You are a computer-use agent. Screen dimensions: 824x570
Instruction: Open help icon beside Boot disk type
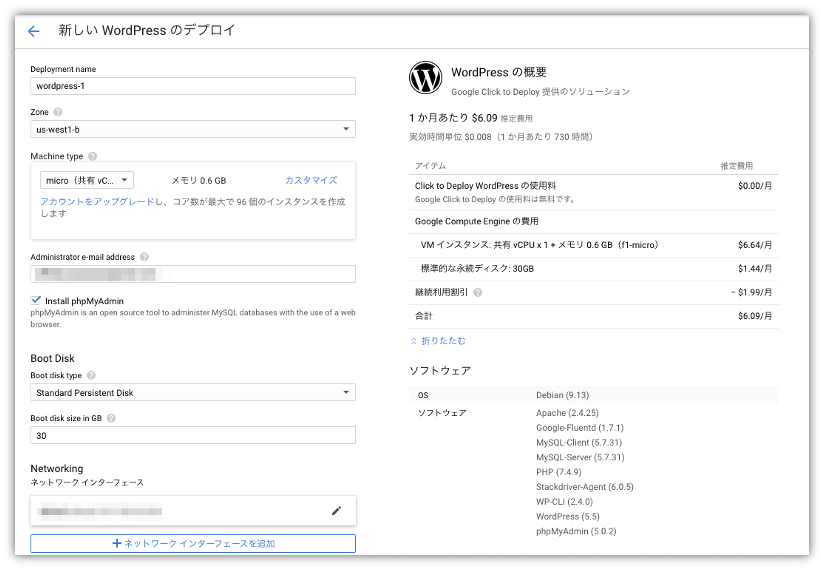91,375
